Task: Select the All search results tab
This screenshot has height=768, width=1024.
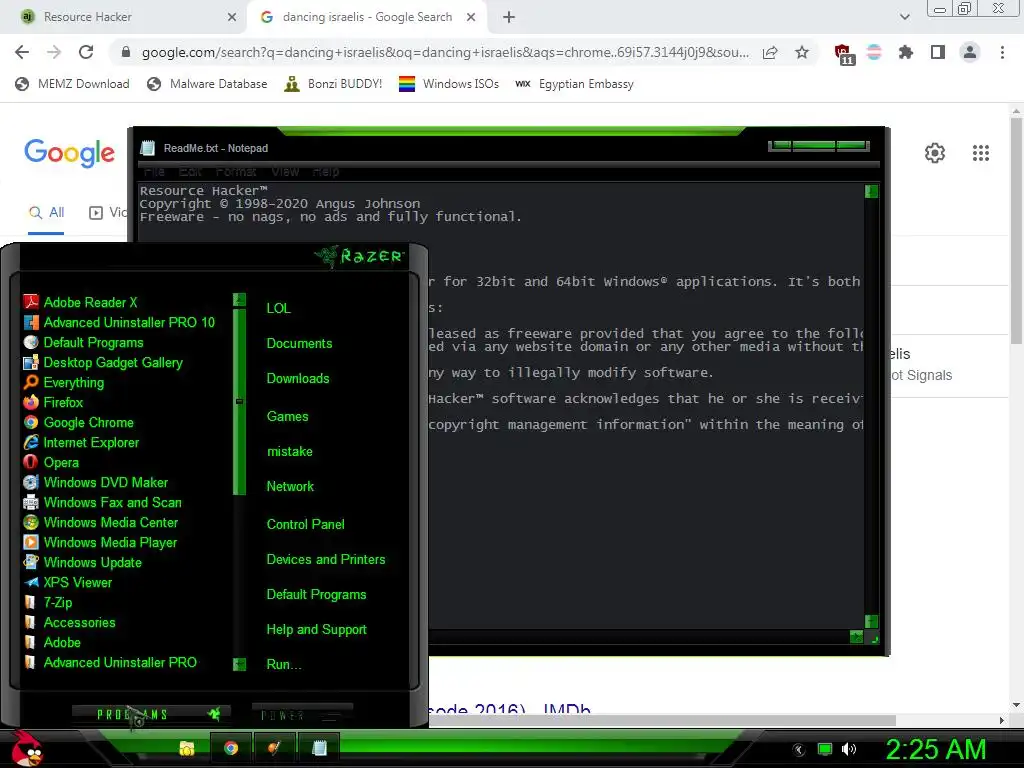Action: [x=46, y=213]
